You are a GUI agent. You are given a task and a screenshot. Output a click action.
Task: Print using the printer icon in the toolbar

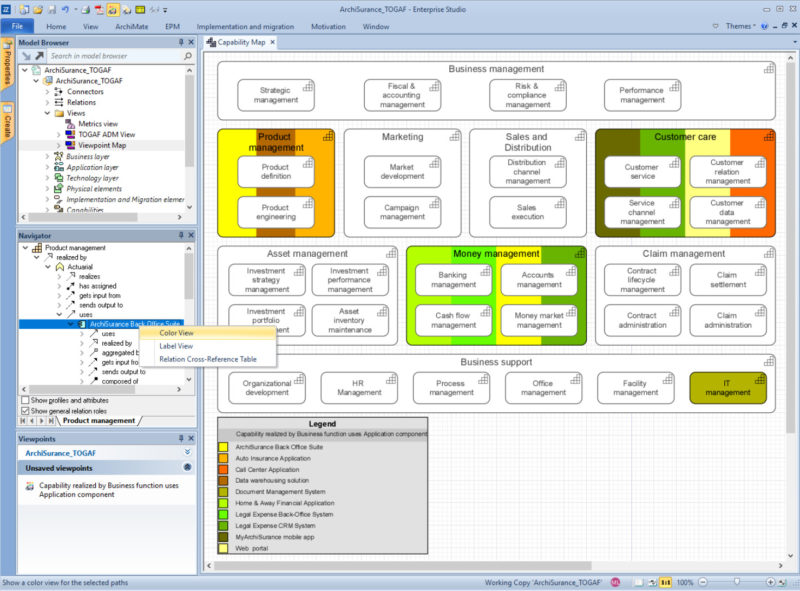click(86, 10)
